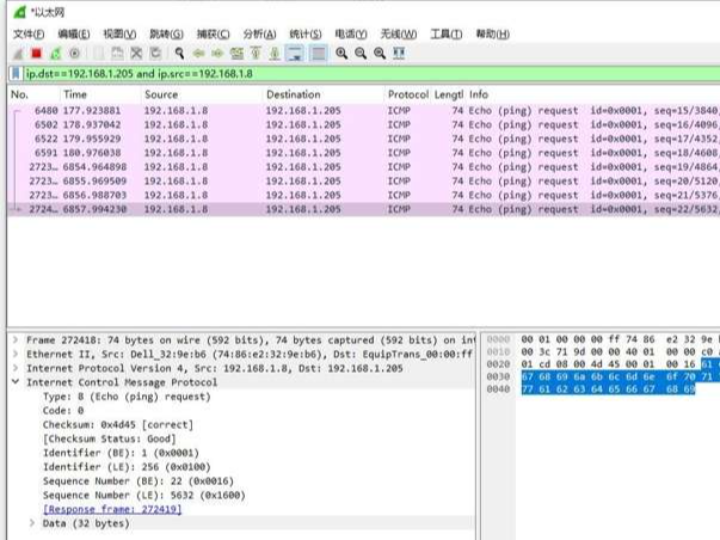Sort packets by the Time column header
The width and height of the screenshot is (720, 540).
tap(76, 94)
